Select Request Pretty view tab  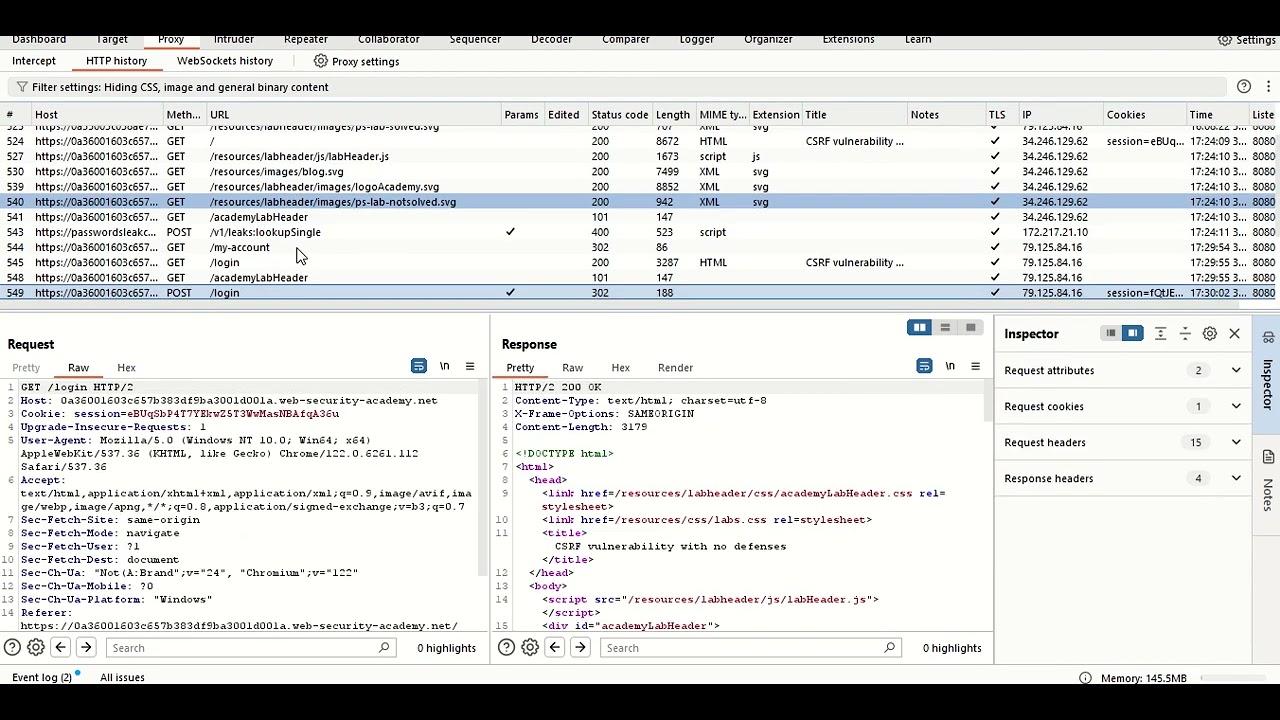[x=26, y=368]
